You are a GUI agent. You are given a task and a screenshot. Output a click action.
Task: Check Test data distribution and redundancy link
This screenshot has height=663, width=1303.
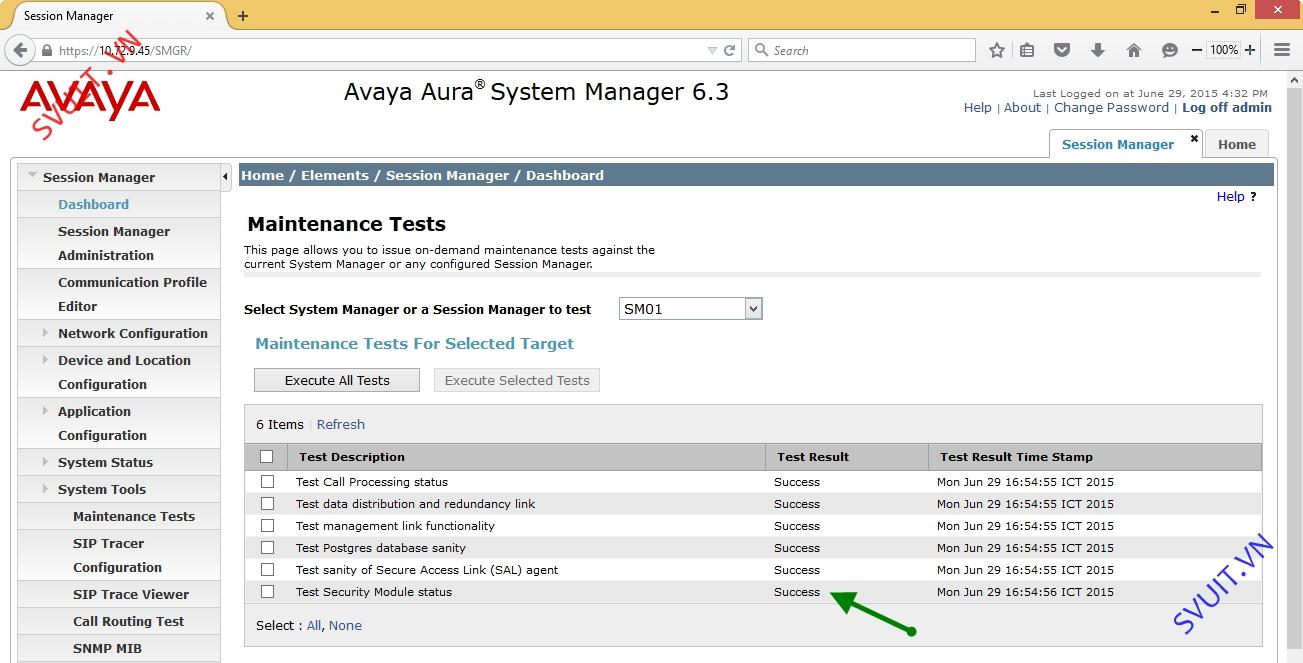point(267,503)
